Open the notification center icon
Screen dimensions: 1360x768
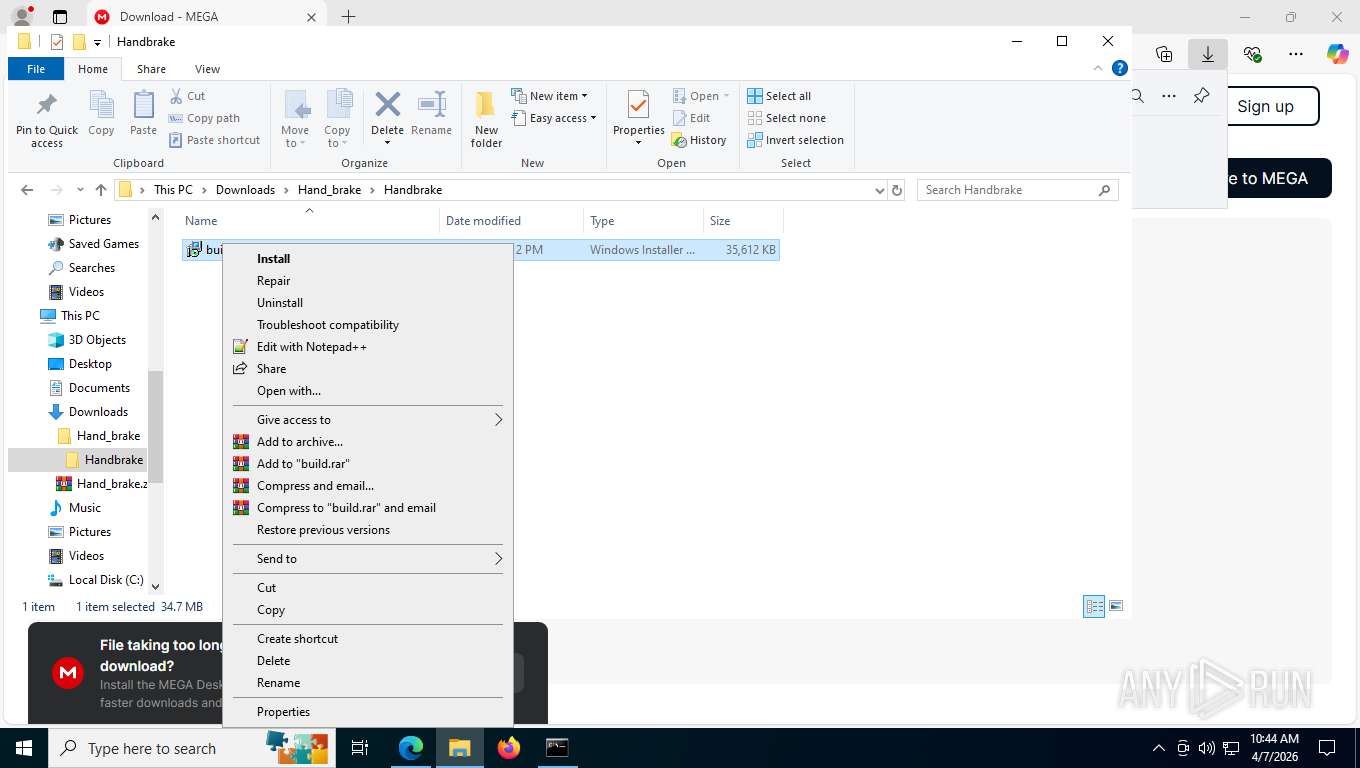click(1327, 748)
